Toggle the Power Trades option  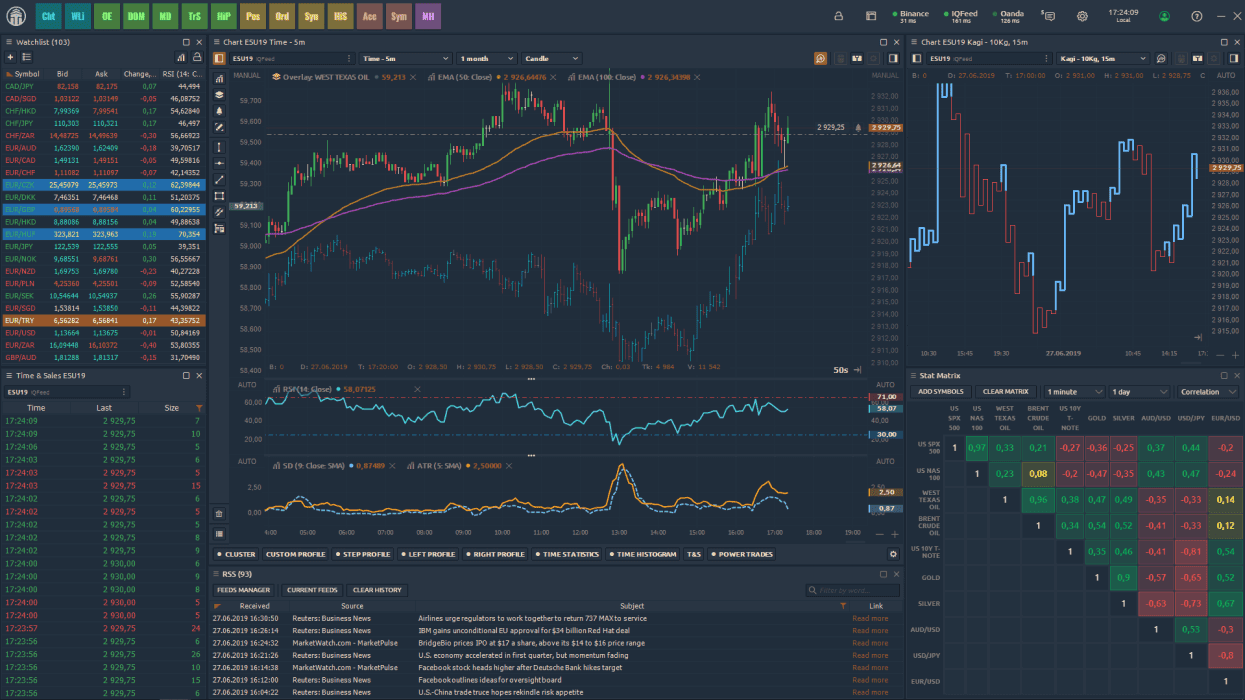pos(742,554)
